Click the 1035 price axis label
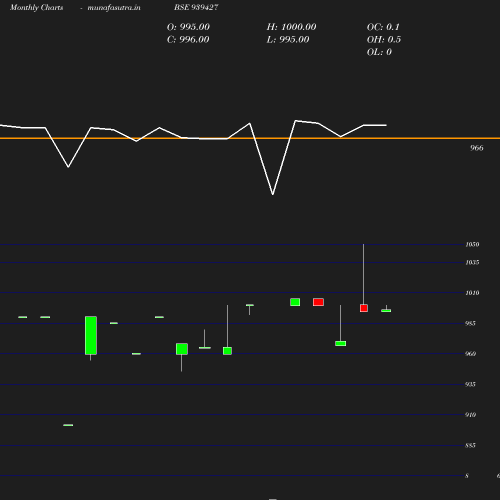This screenshot has height=500, width=500. pos(472,263)
